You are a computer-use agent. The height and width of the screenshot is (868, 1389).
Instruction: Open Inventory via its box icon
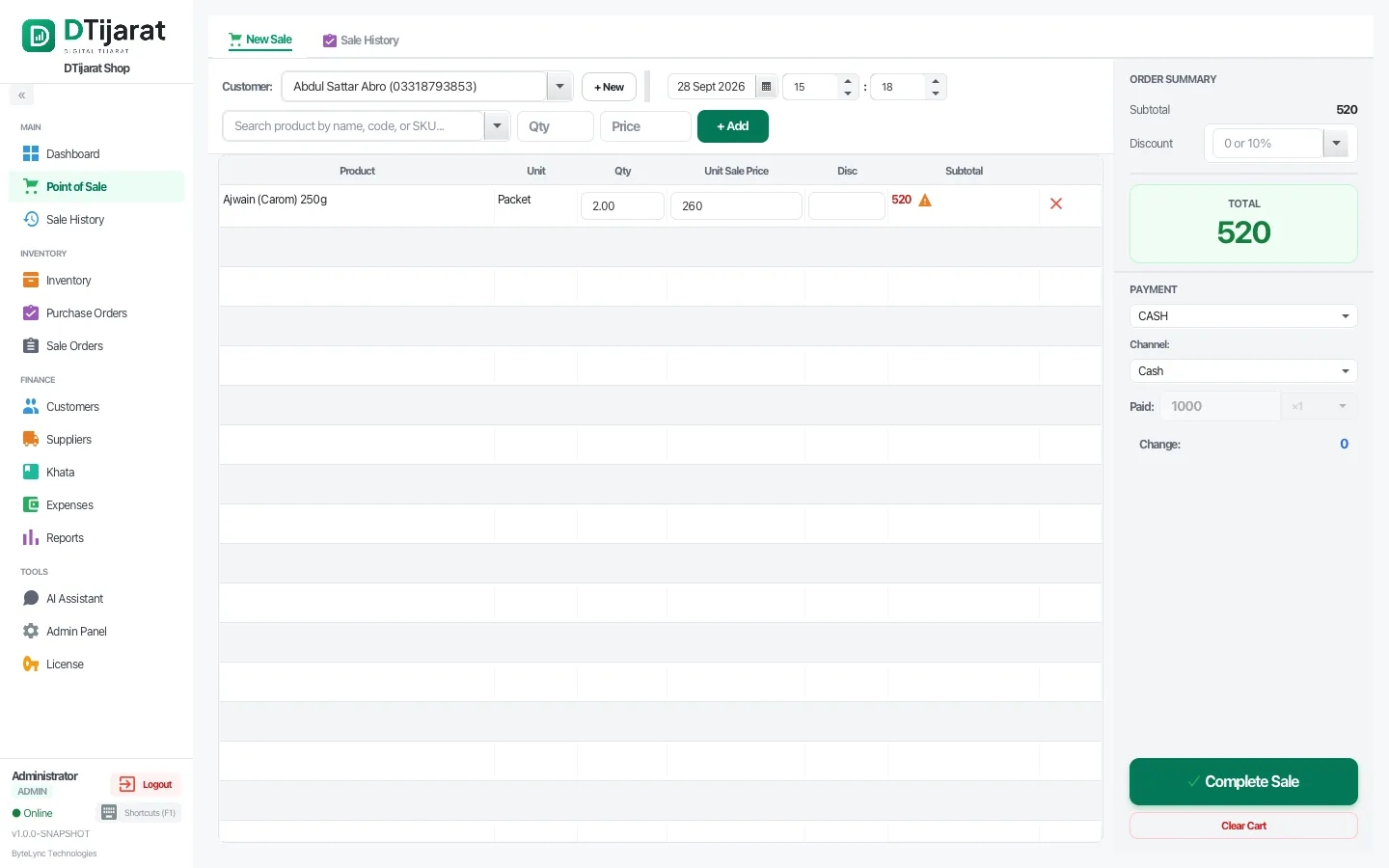(x=31, y=280)
